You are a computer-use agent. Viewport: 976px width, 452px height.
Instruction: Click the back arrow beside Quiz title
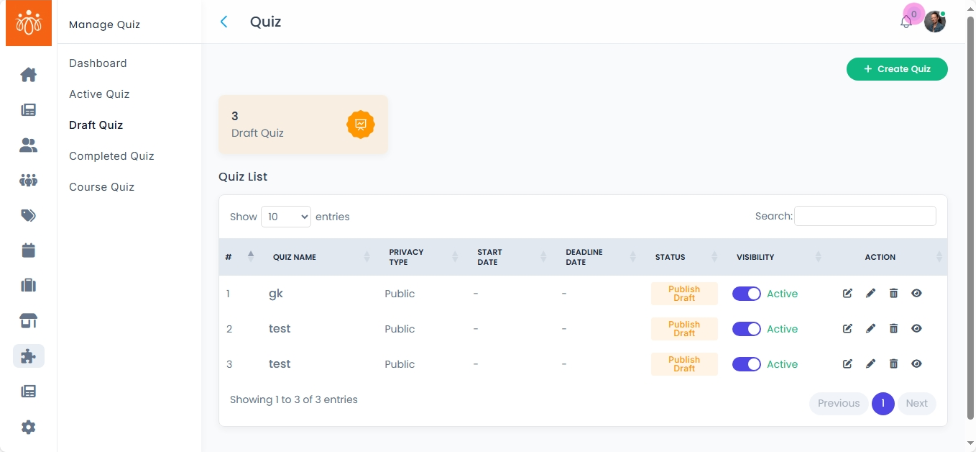tap(224, 22)
